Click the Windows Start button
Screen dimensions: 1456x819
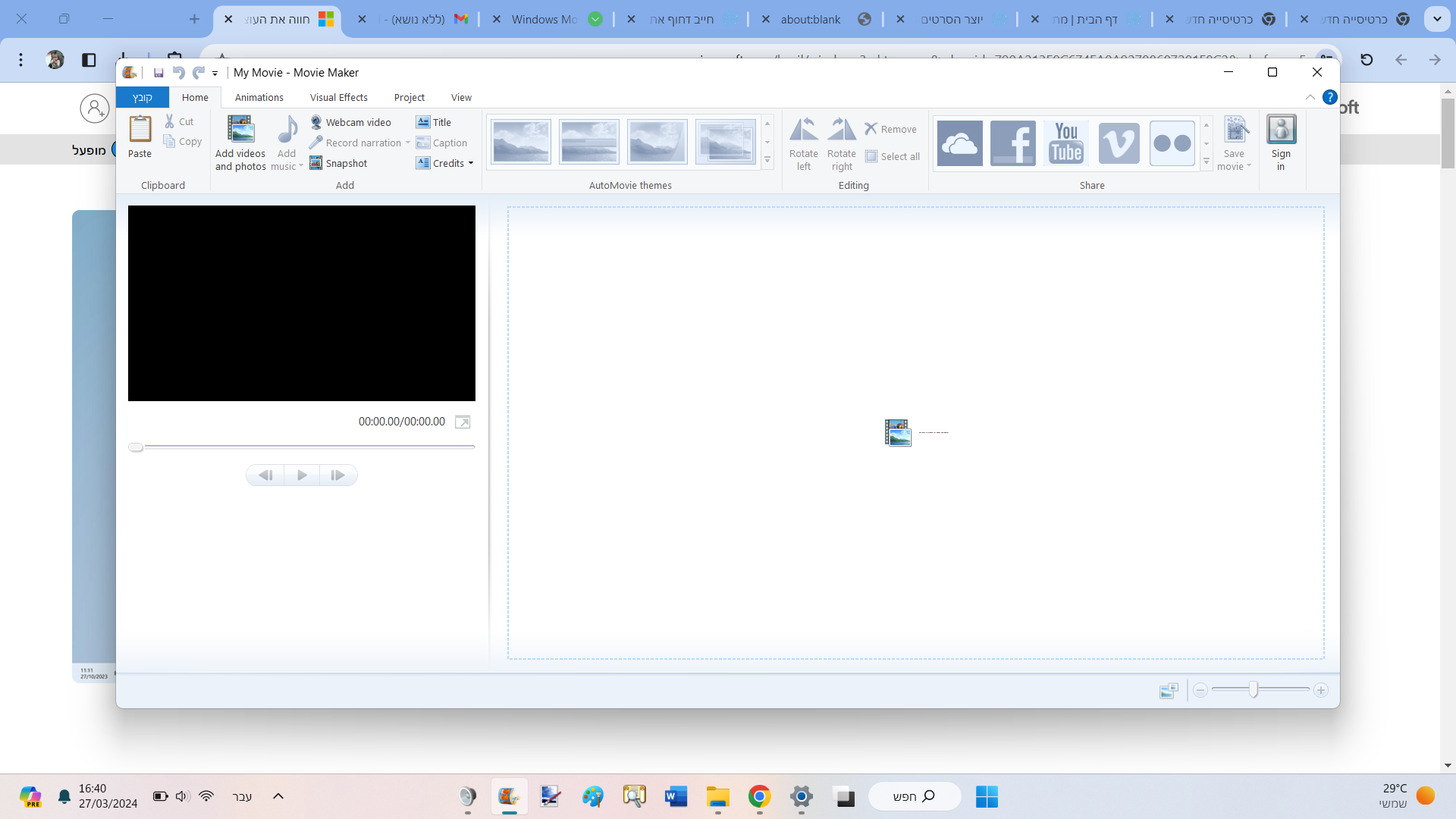click(987, 796)
